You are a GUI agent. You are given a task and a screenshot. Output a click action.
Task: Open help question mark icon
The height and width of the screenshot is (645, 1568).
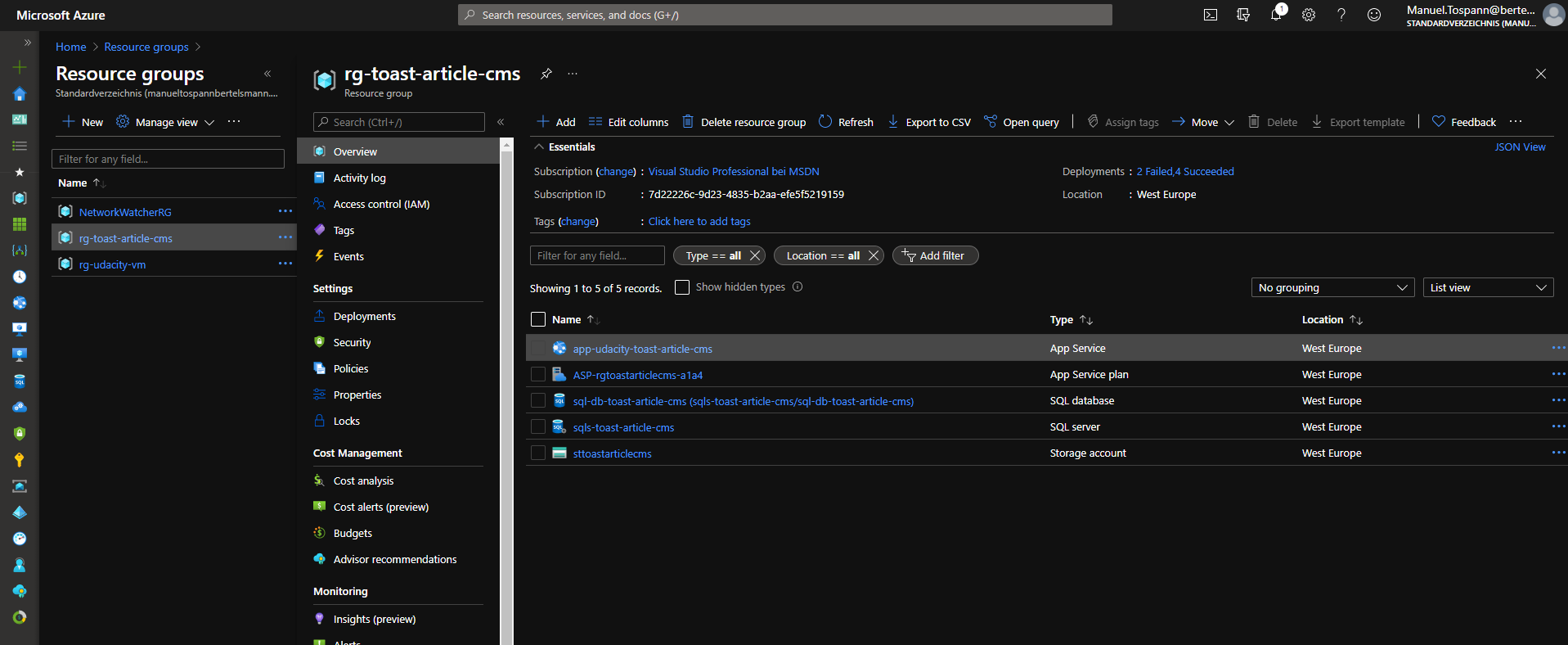[1341, 15]
